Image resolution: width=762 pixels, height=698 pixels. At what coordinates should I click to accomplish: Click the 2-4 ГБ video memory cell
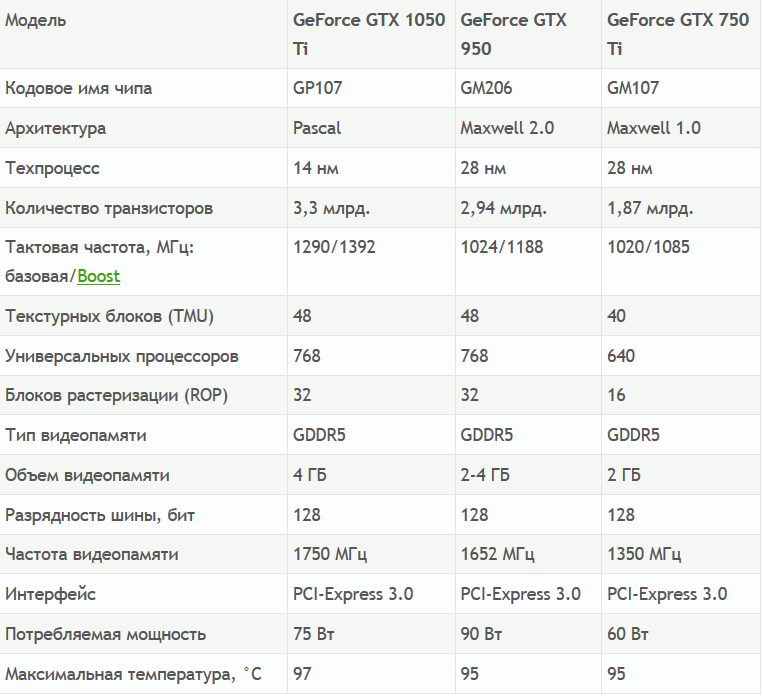point(485,475)
